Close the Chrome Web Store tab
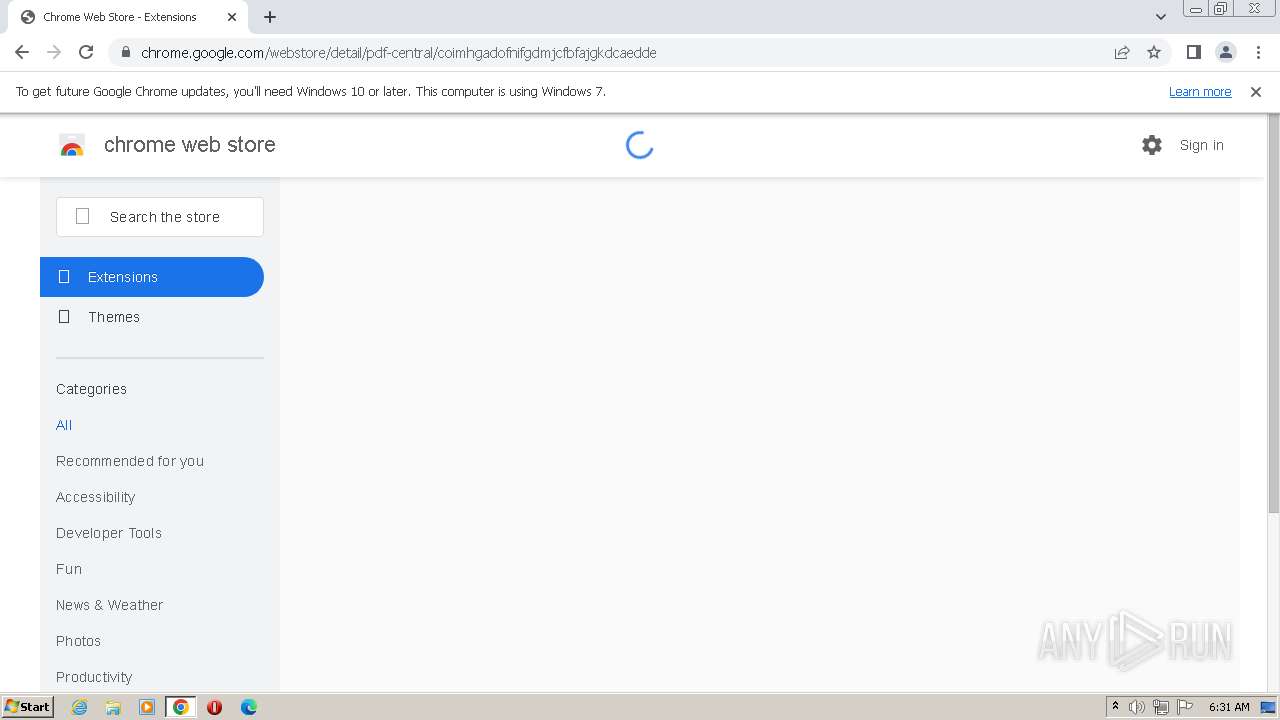 pos(232,17)
